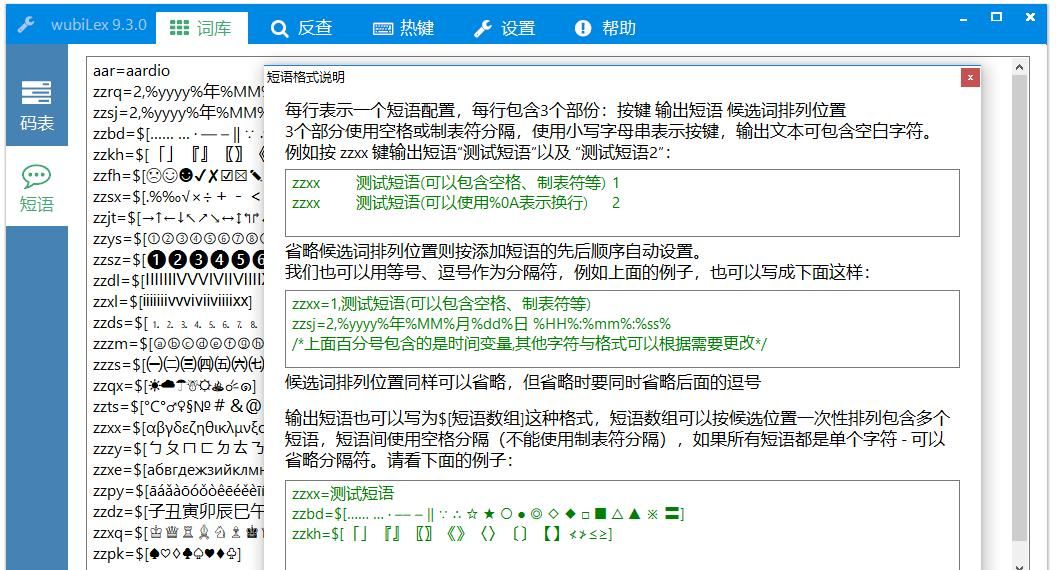Image resolution: width=1056 pixels, height=570 pixels.
Task: Click the zzds dotted numbers line
Action: [178, 323]
